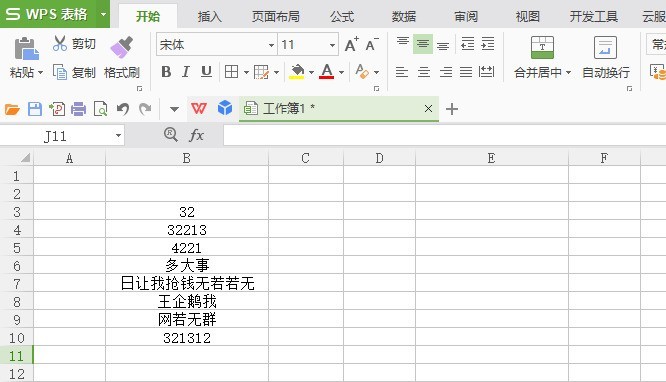
Task: Click the auto wrap text icon
Action: (x=605, y=47)
